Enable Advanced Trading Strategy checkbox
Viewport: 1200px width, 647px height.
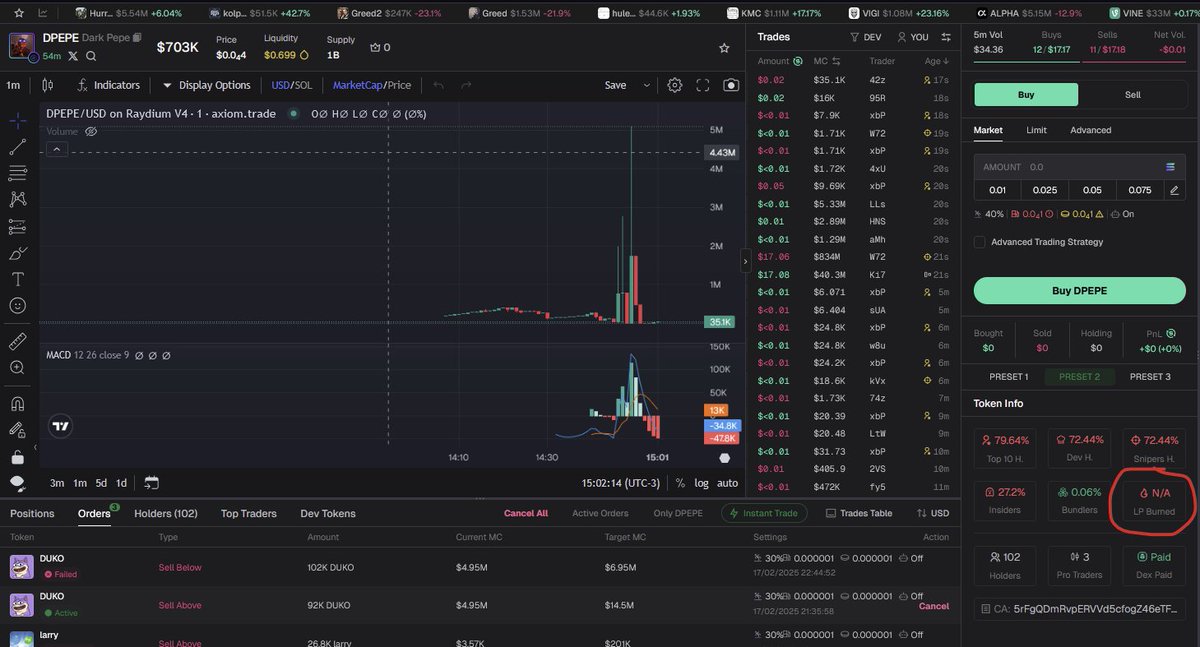coord(980,242)
